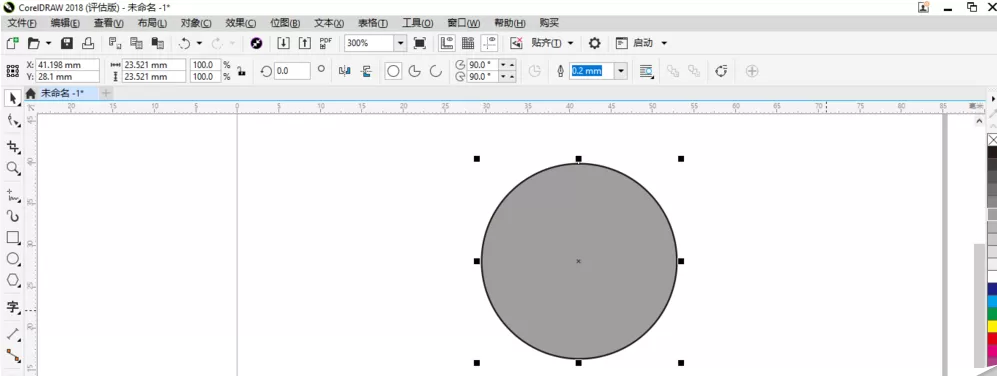Choose the full Ellipse shape type

point(394,71)
